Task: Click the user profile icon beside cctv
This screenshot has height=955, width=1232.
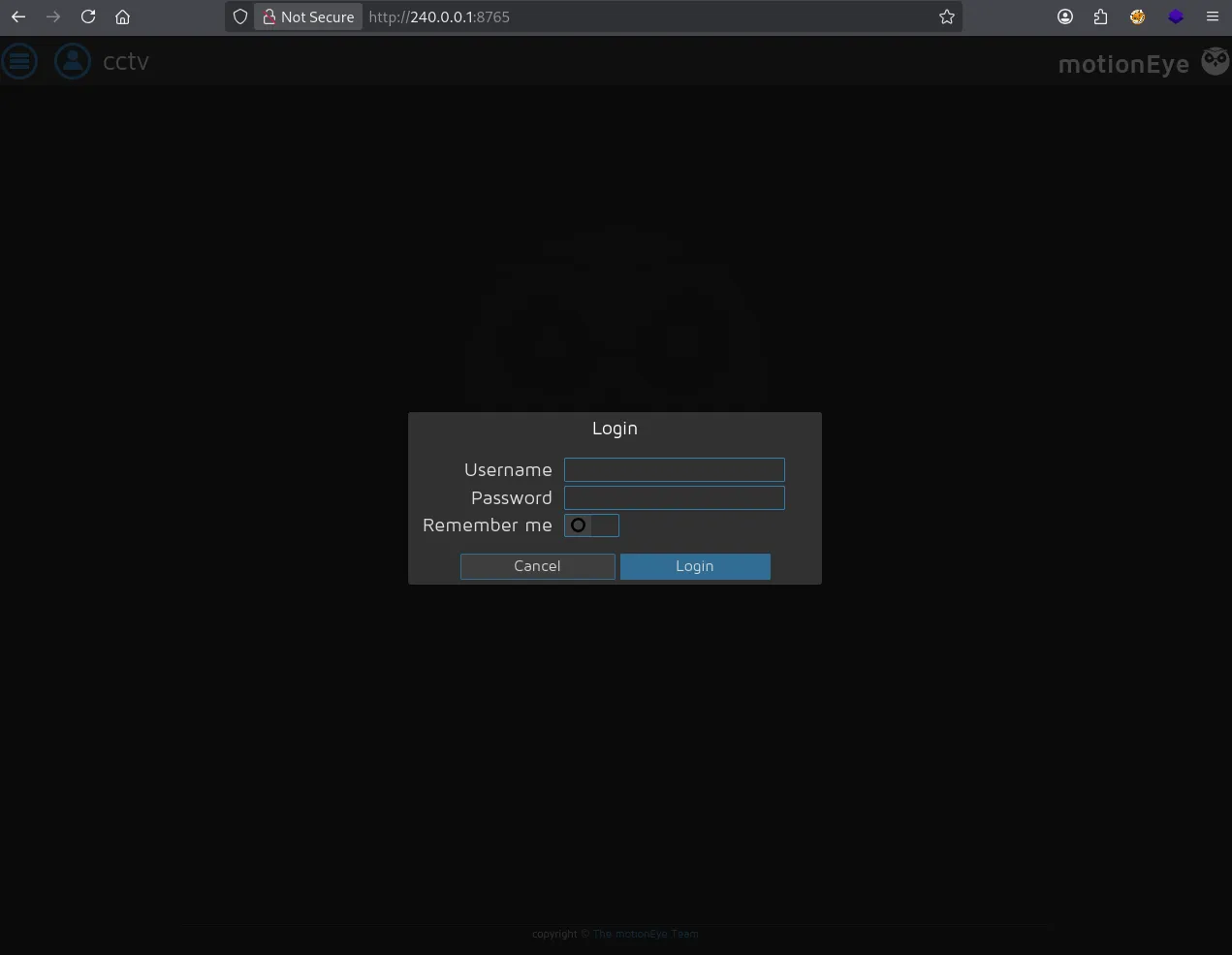Action: [x=73, y=61]
